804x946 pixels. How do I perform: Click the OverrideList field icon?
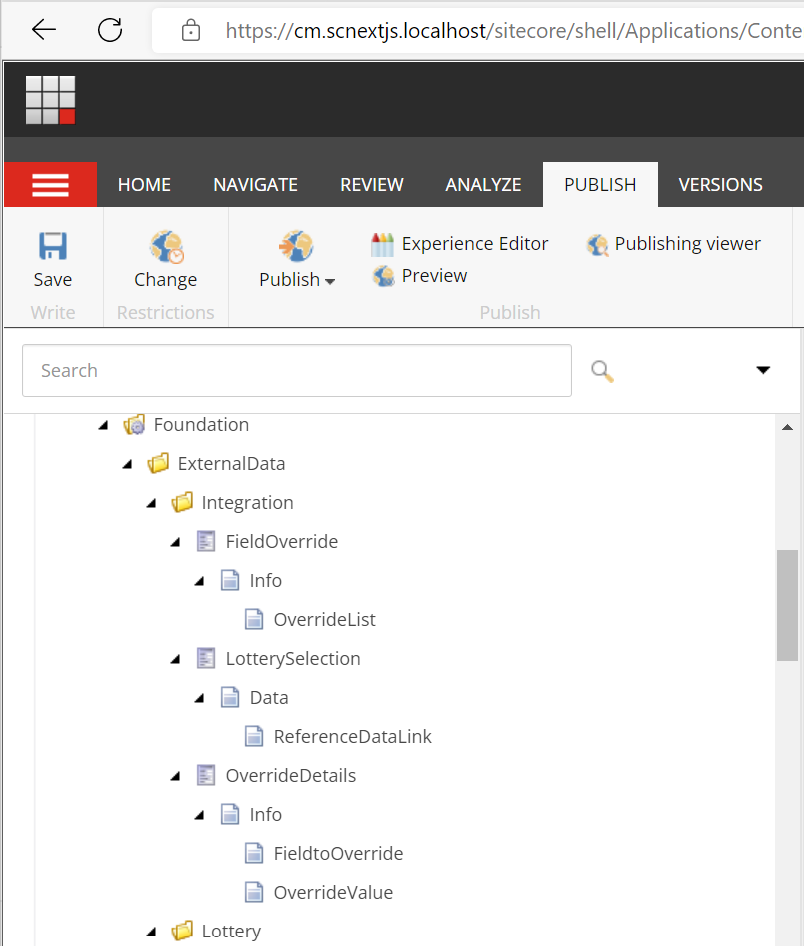pos(254,619)
